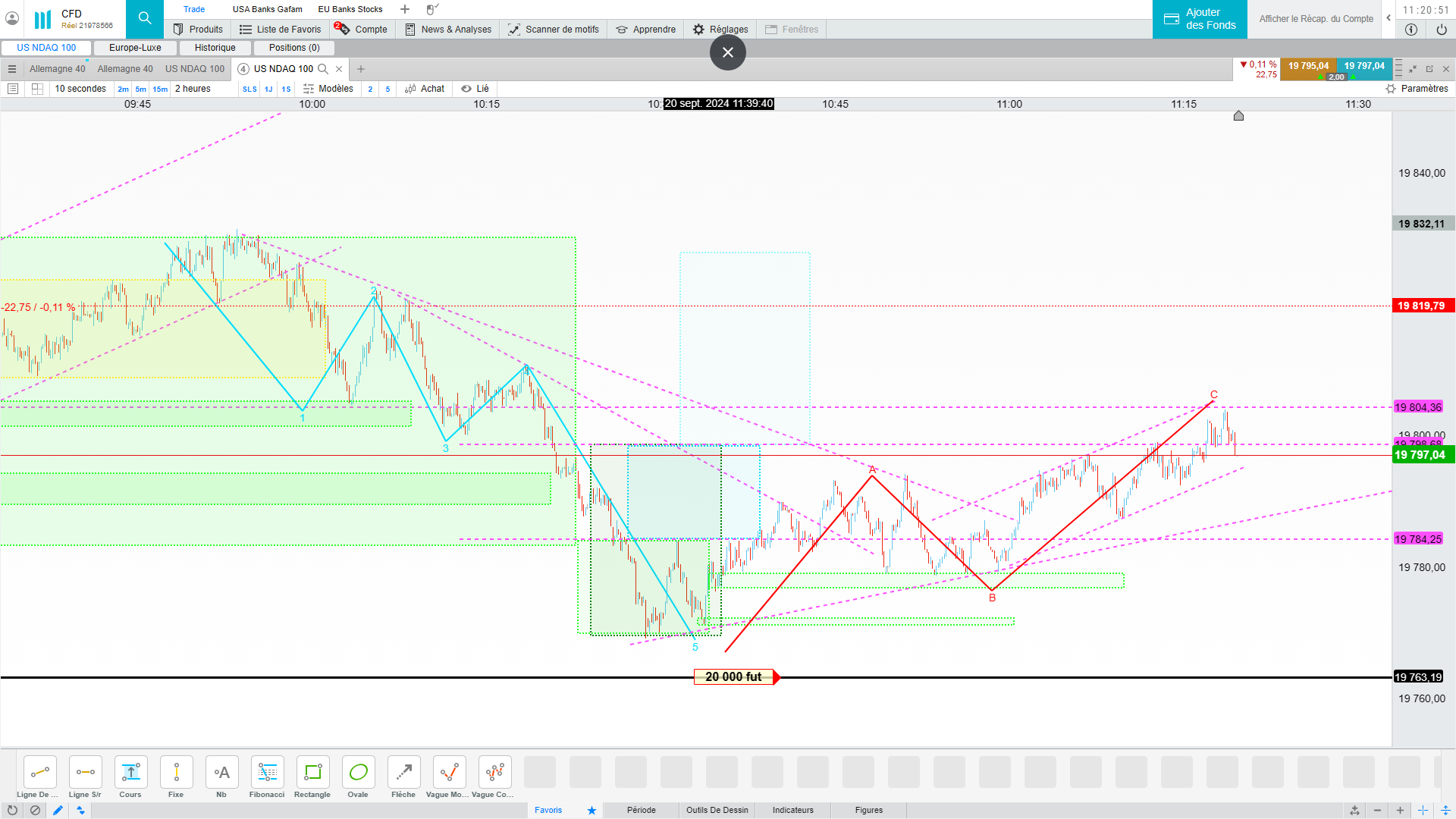This screenshot has width=1456, height=819.
Task: Toggle the Lié linked eye option
Action: coord(475,89)
